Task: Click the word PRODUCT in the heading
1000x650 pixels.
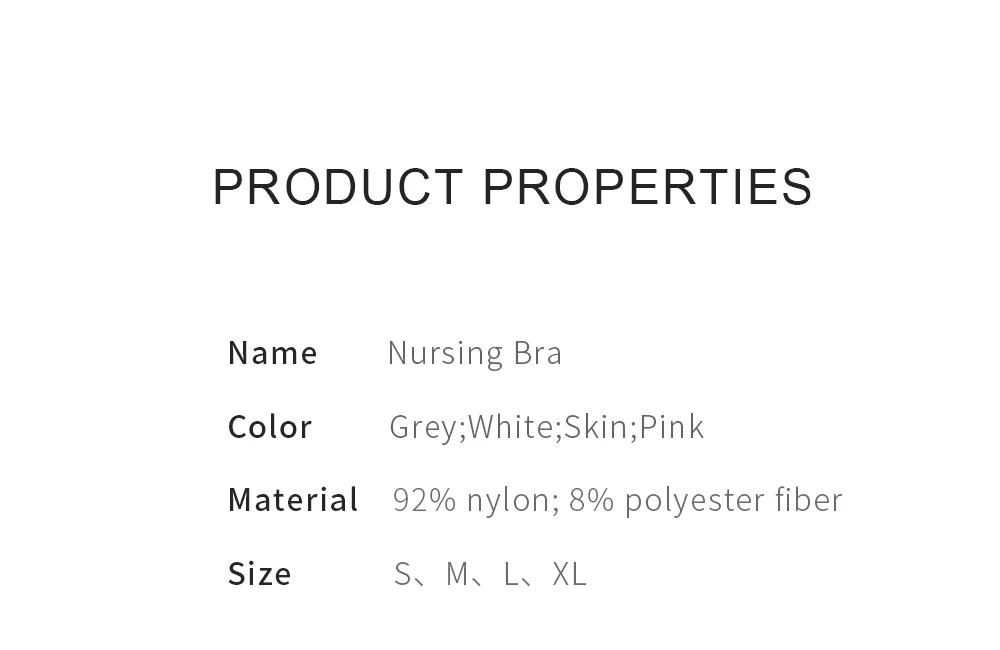Action: (338, 188)
